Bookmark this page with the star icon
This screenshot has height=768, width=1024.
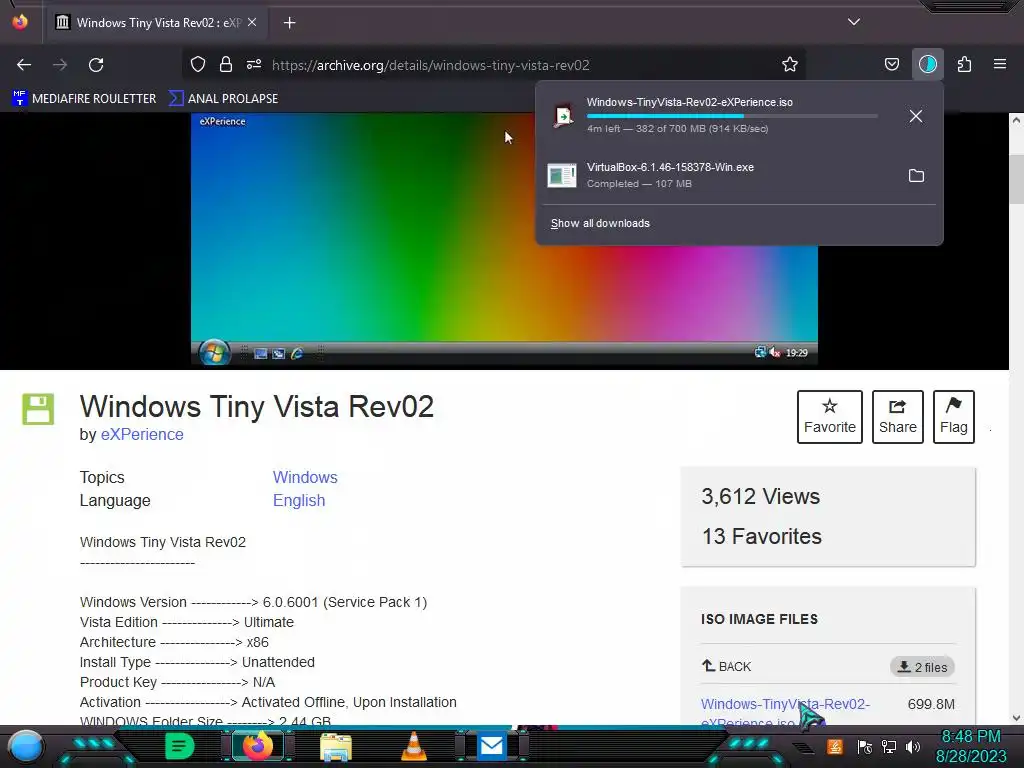pyautogui.click(x=790, y=64)
